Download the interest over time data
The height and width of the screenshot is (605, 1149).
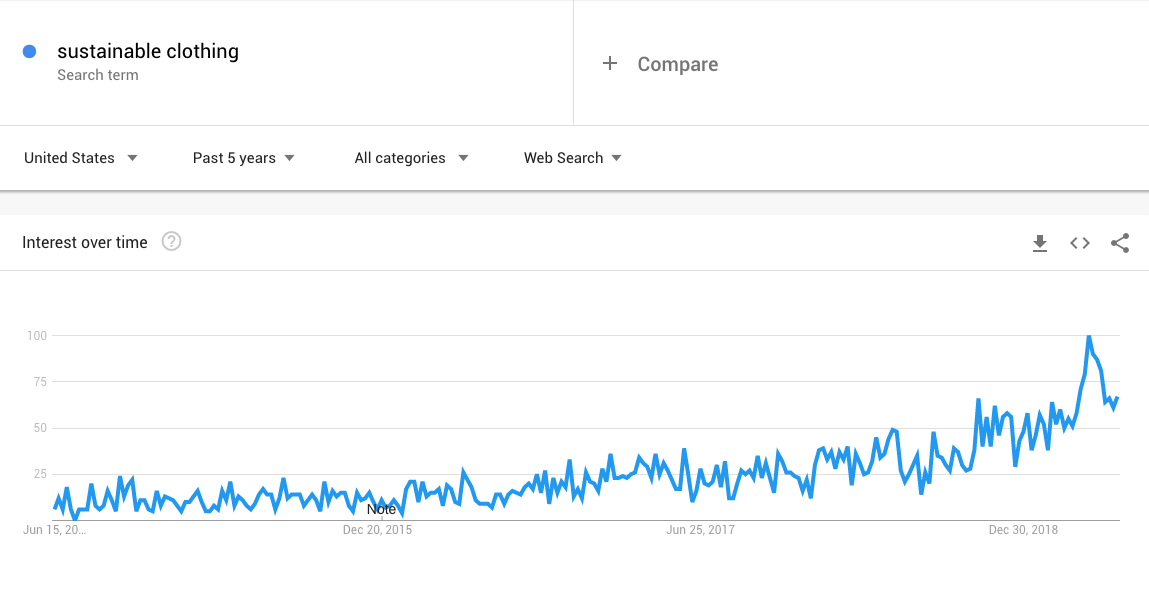pyautogui.click(x=1040, y=243)
